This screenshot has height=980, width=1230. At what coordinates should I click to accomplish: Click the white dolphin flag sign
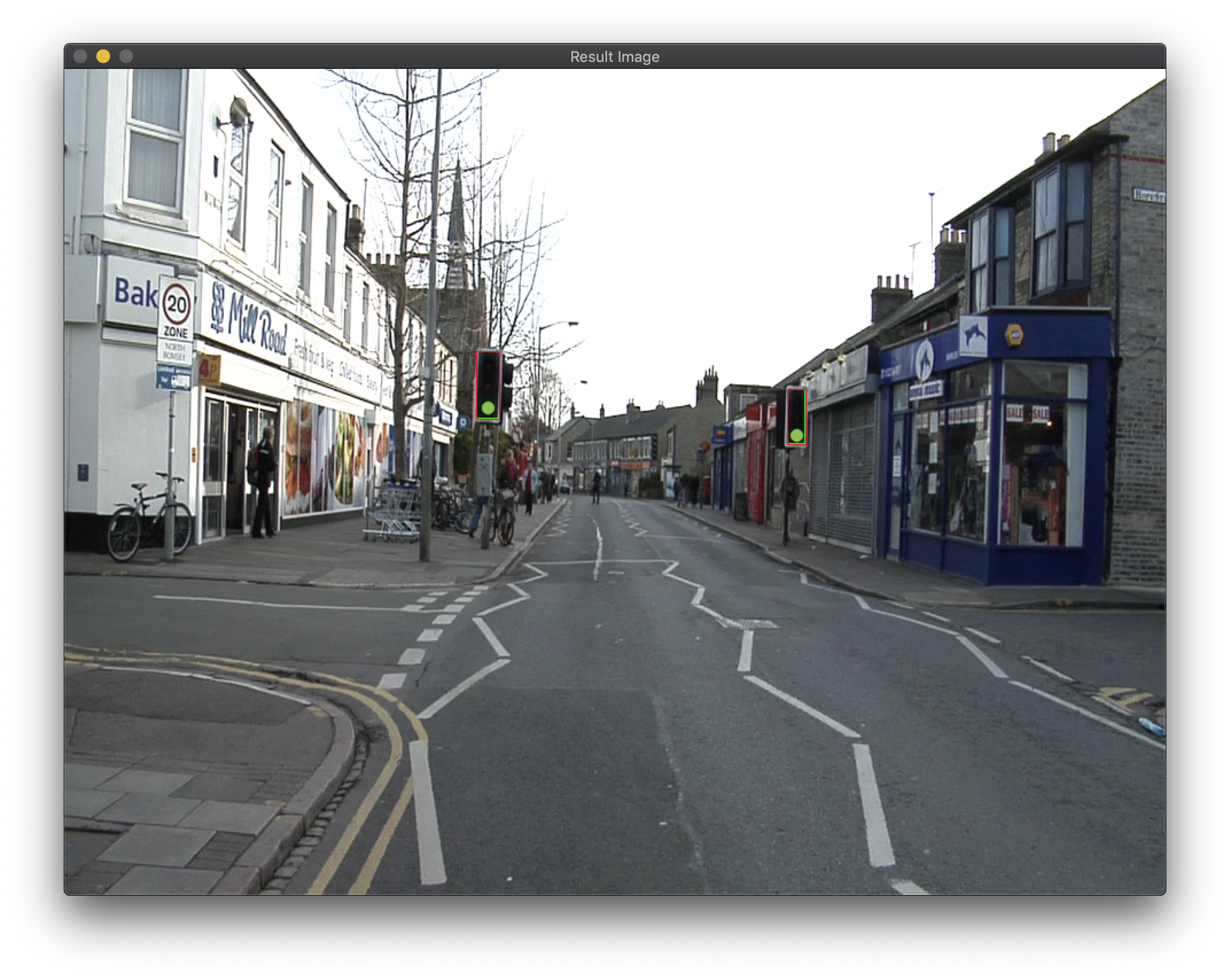coord(973,336)
